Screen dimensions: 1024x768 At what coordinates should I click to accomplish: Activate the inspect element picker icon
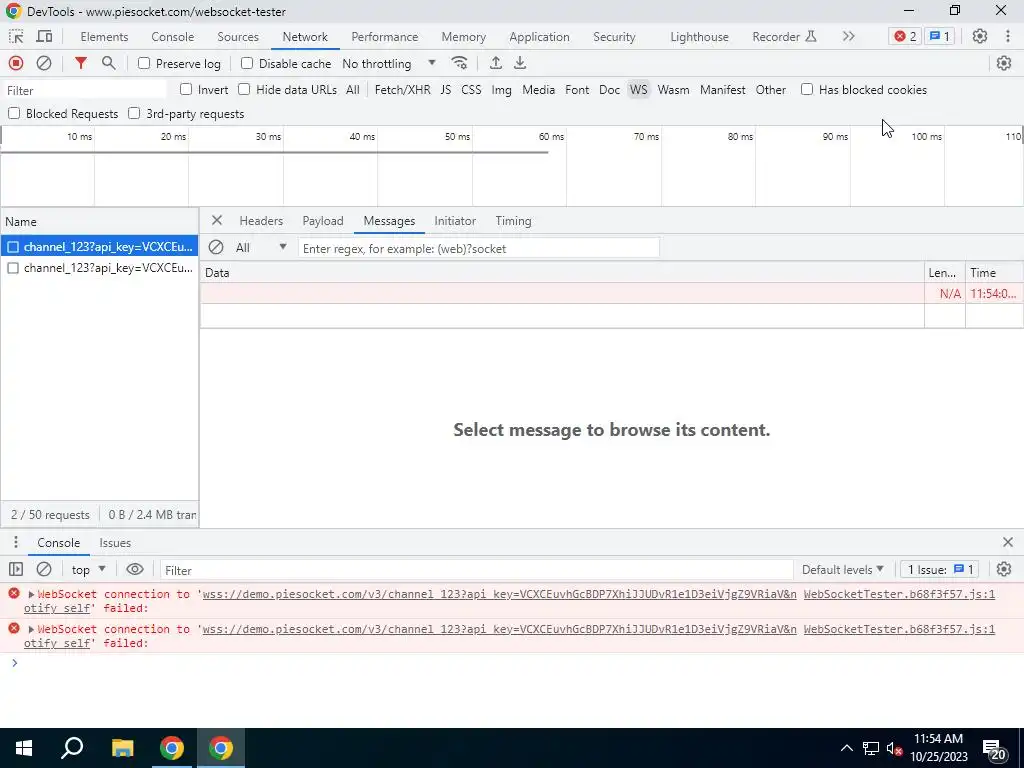16,37
